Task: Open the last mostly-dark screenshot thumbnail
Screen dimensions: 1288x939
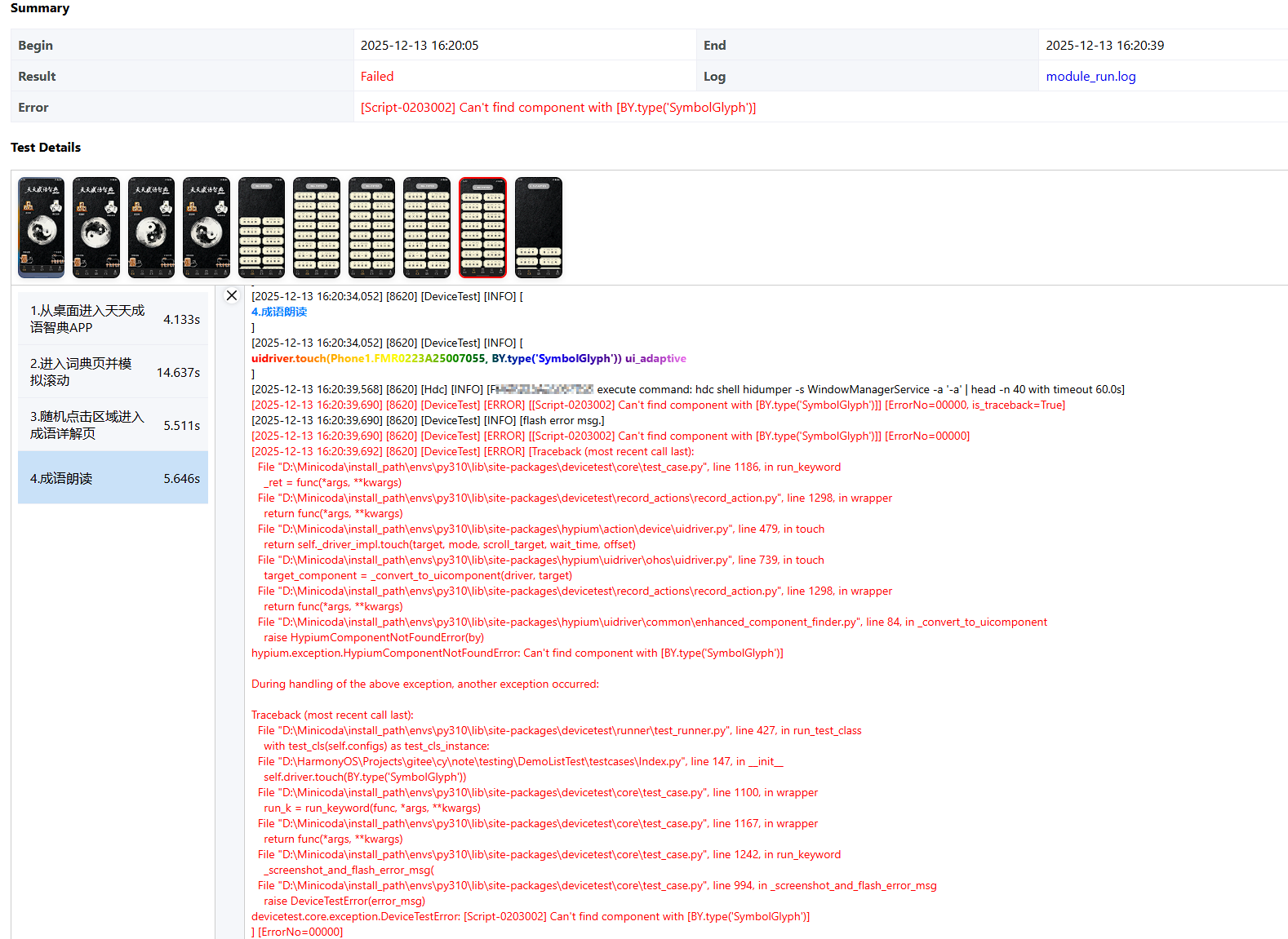Action: (x=539, y=228)
